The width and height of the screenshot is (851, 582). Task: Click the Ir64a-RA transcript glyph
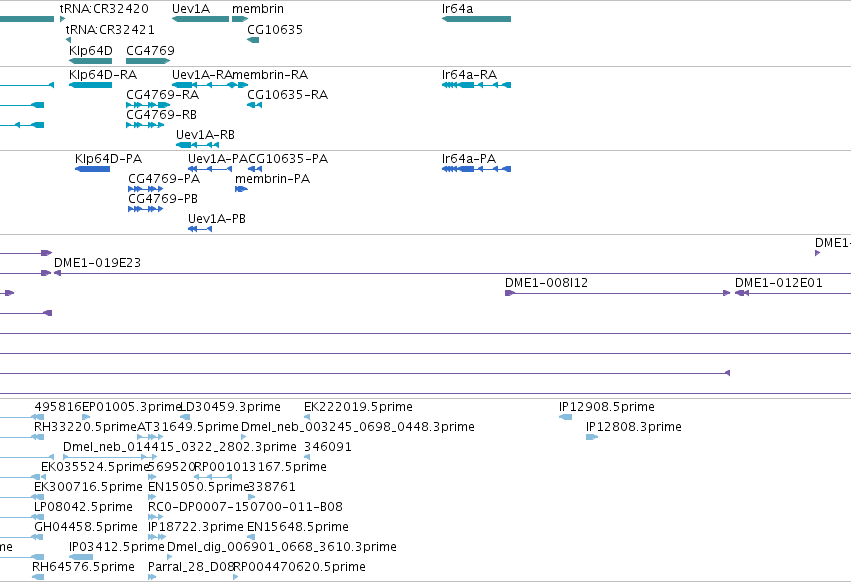pos(477,85)
